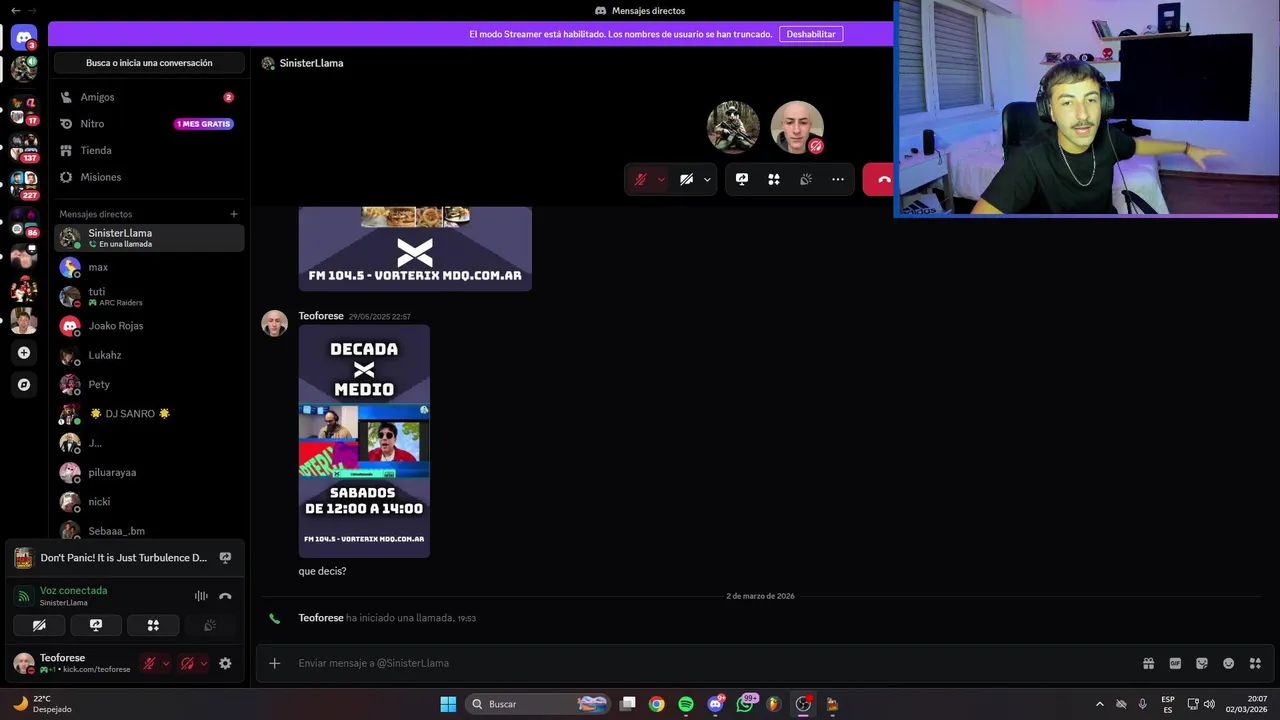This screenshot has height=720, width=1280.
Task: Open Amigos tab
Action: click(149, 97)
